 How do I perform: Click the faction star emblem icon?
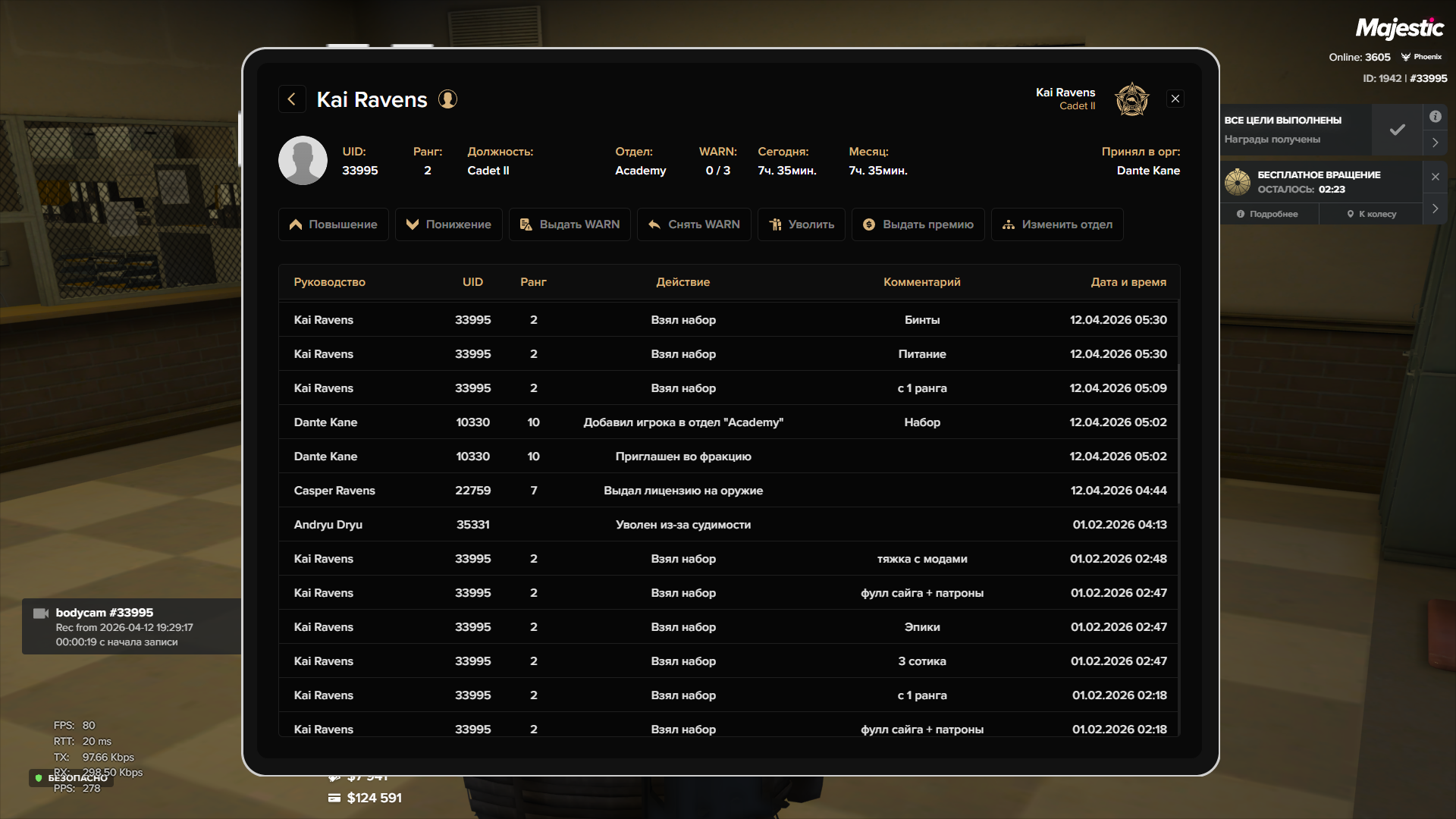click(1131, 99)
